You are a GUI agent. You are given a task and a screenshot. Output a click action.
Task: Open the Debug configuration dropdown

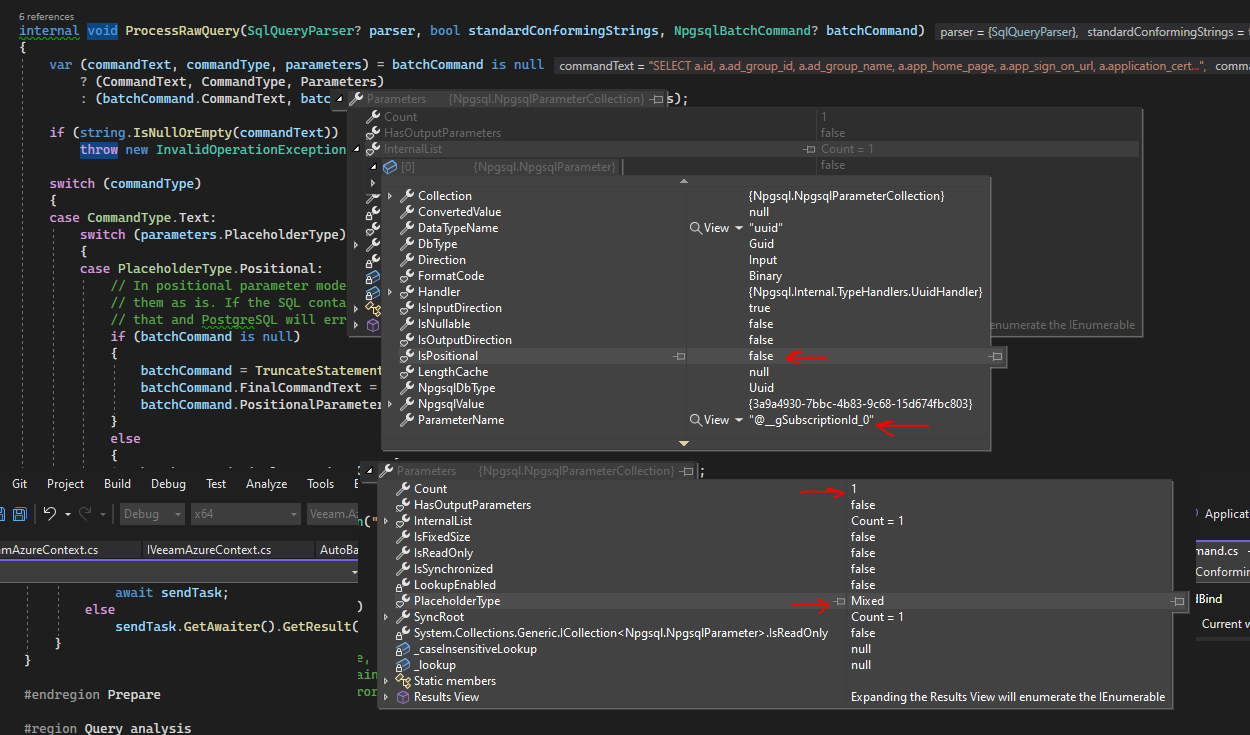coord(153,514)
